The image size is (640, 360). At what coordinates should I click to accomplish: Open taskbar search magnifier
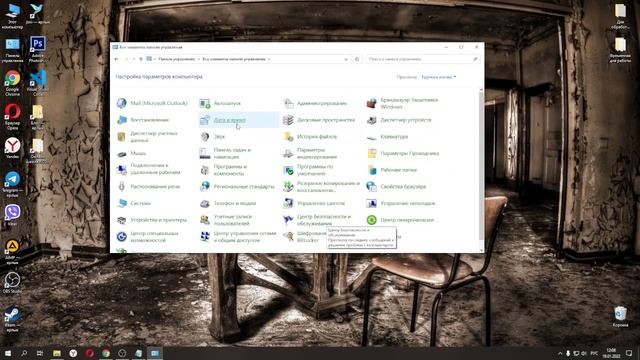click(24, 353)
